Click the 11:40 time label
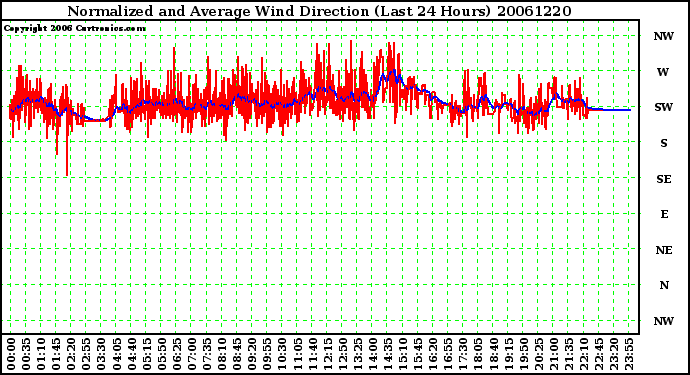Viewport: 690px width, 375px height. coord(312,354)
